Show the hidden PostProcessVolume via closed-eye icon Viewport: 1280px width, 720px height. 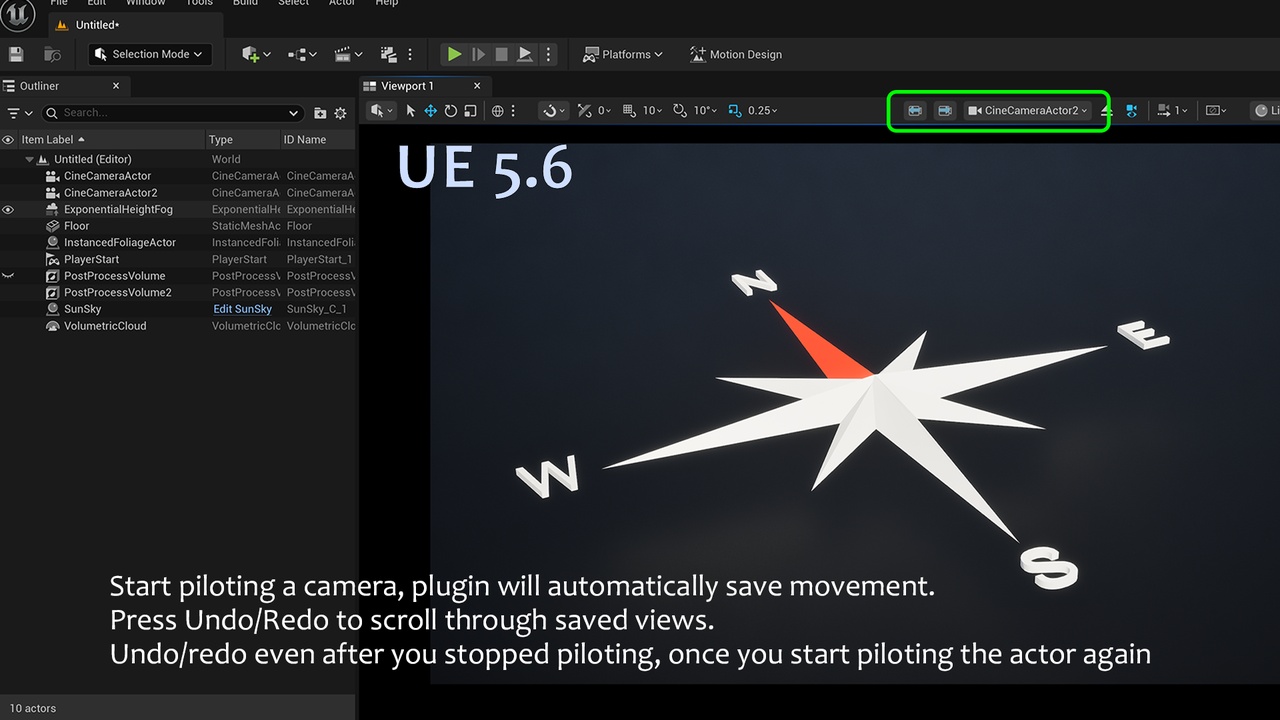tap(8, 275)
